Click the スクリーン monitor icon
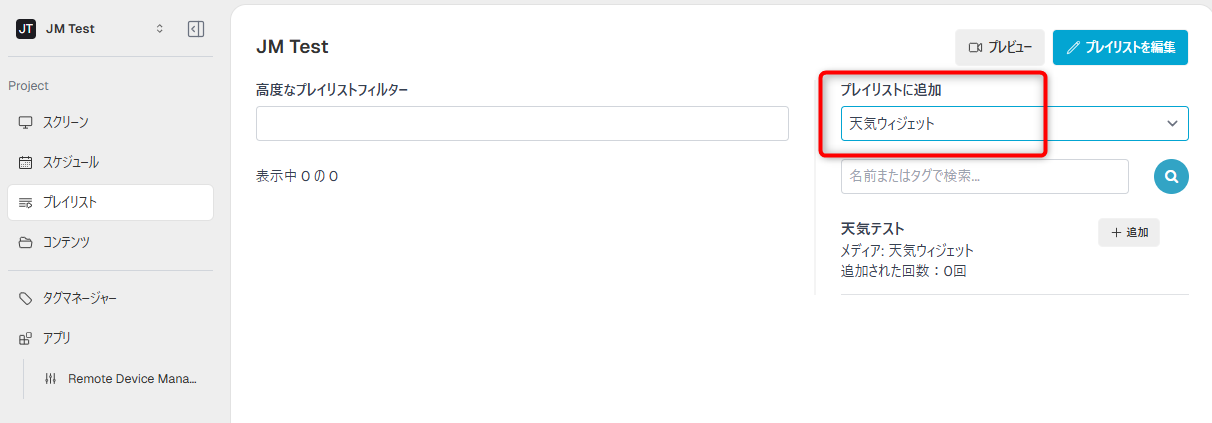This screenshot has height=423, width=1212. pos(26,122)
